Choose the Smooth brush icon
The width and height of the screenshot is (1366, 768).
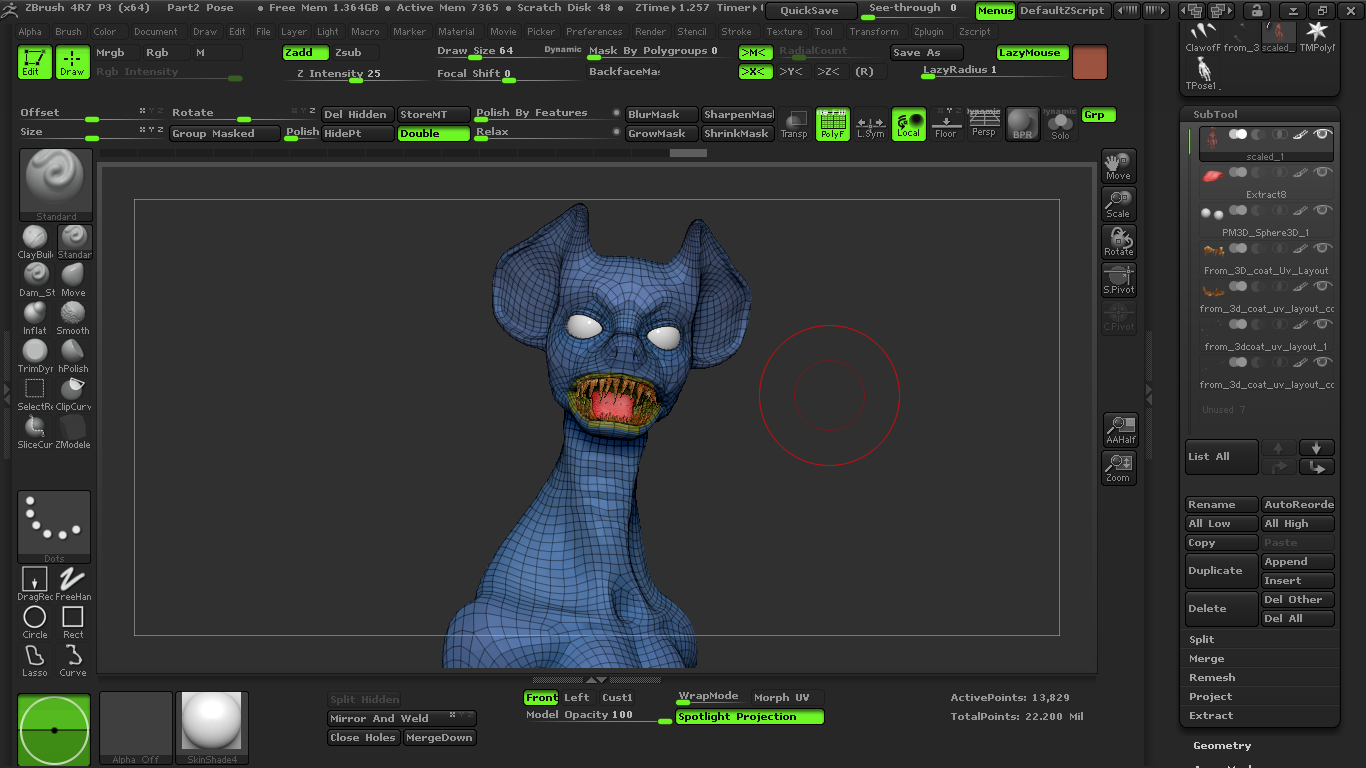pos(73,317)
